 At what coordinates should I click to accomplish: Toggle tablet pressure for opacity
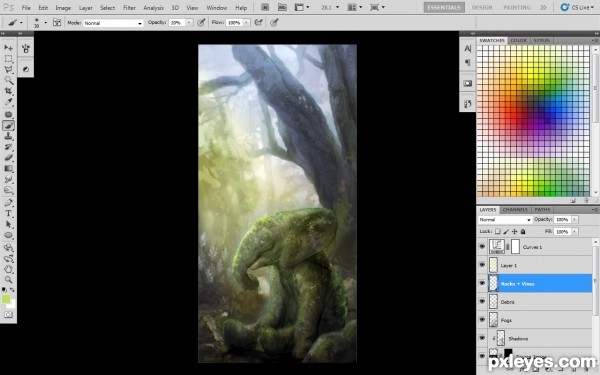click(x=201, y=23)
